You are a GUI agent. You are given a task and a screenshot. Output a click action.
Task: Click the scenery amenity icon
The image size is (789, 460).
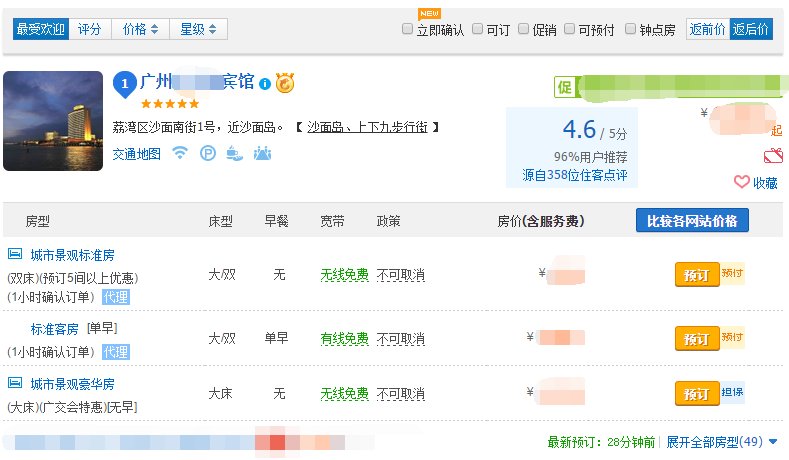(x=262, y=153)
